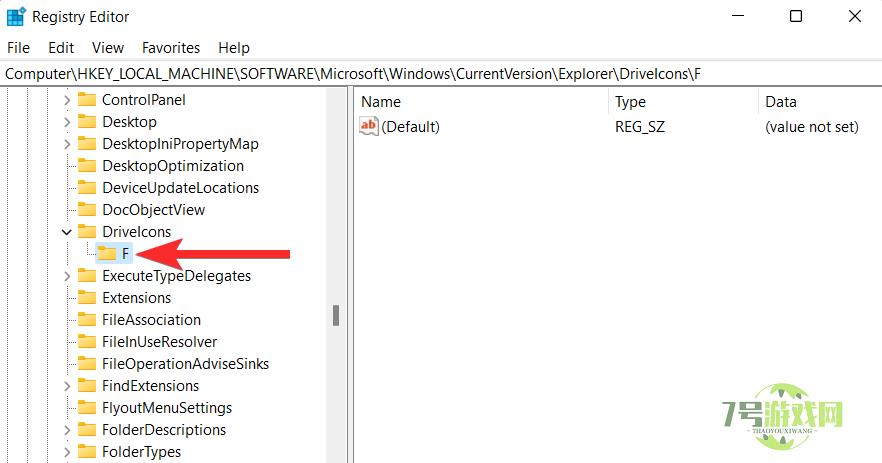The image size is (882, 463).
Task: Click the (value not set) data cell
Action: pyautogui.click(x=812, y=127)
